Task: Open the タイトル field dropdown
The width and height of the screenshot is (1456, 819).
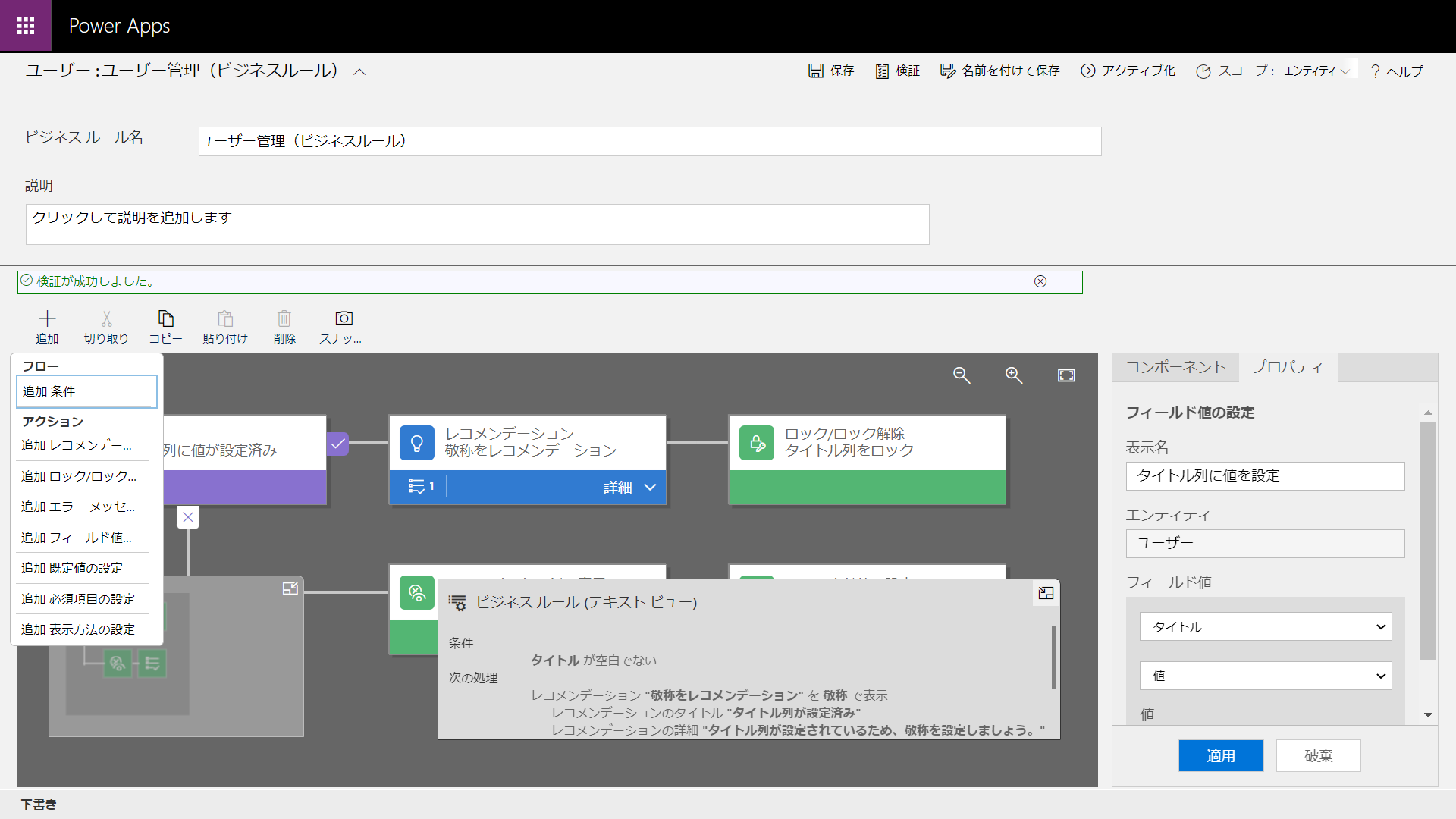Action: [1265, 626]
